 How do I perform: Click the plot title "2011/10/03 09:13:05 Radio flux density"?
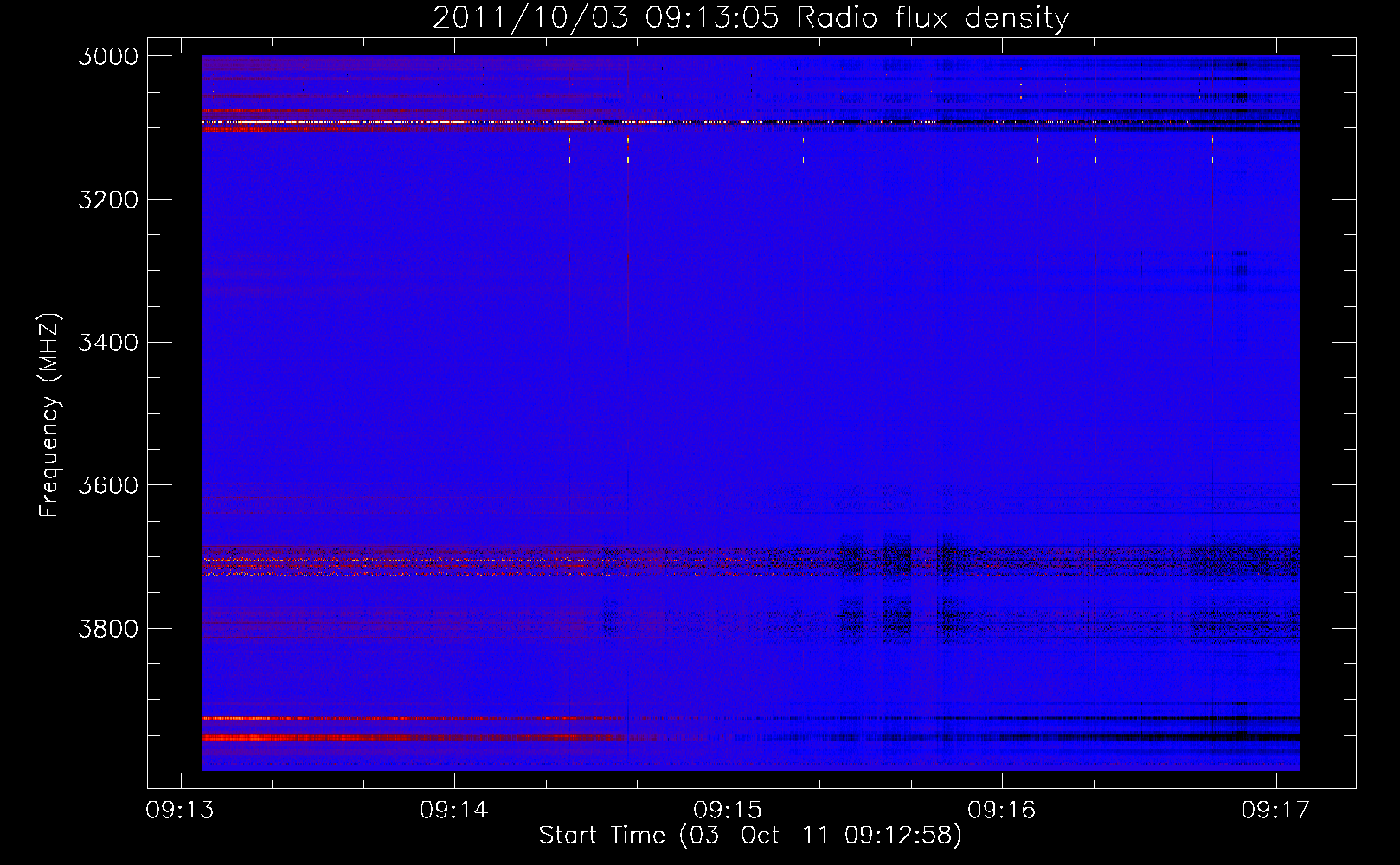point(750,18)
